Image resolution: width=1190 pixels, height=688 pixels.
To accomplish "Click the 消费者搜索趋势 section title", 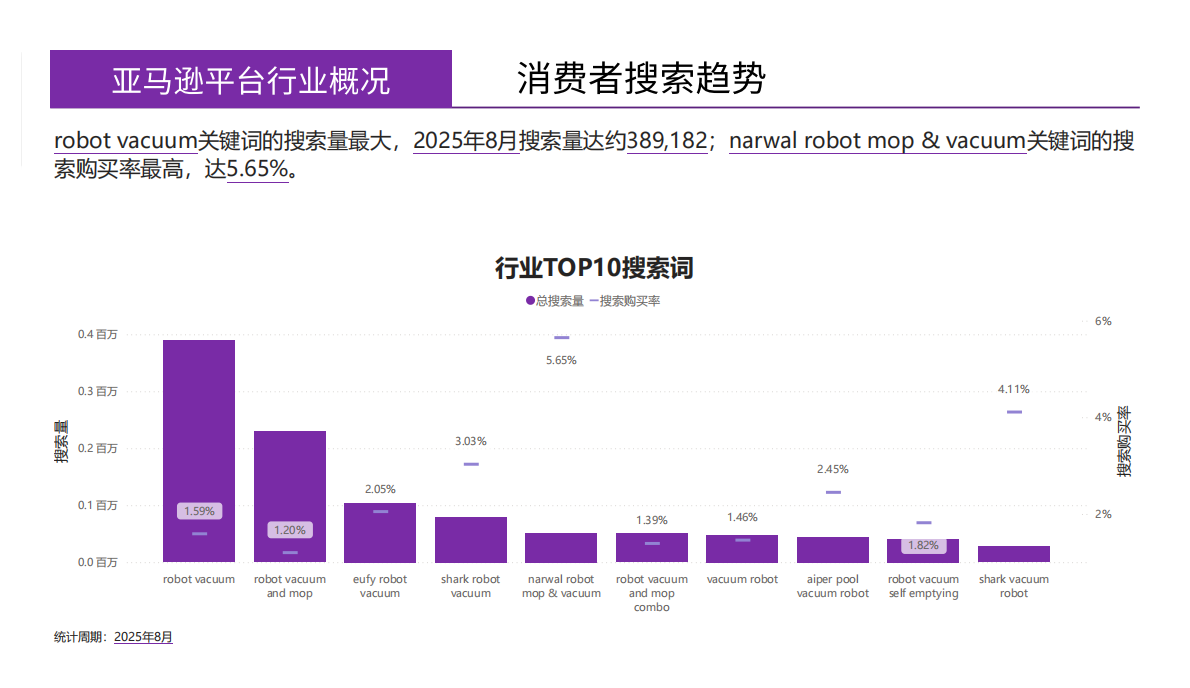I will pos(638,76).
